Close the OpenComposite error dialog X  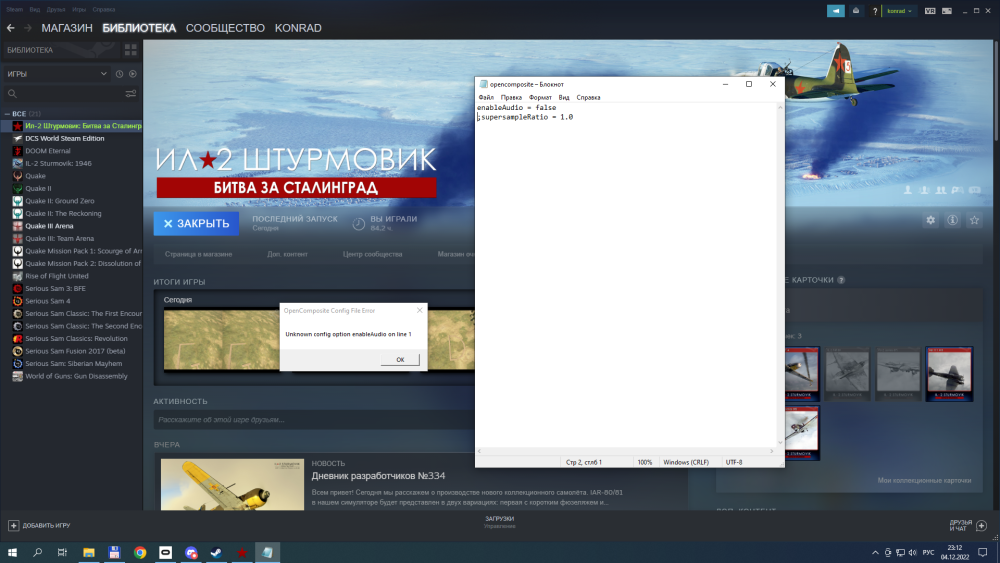point(419,311)
